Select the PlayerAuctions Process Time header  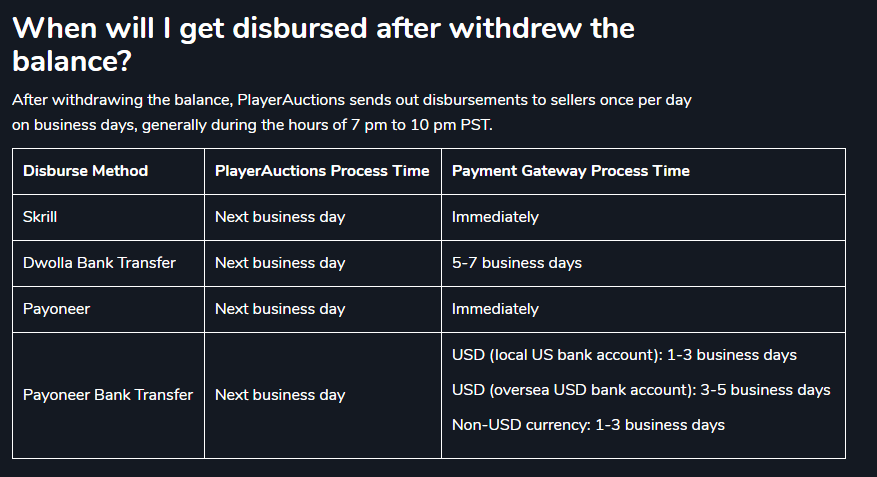point(322,171)
